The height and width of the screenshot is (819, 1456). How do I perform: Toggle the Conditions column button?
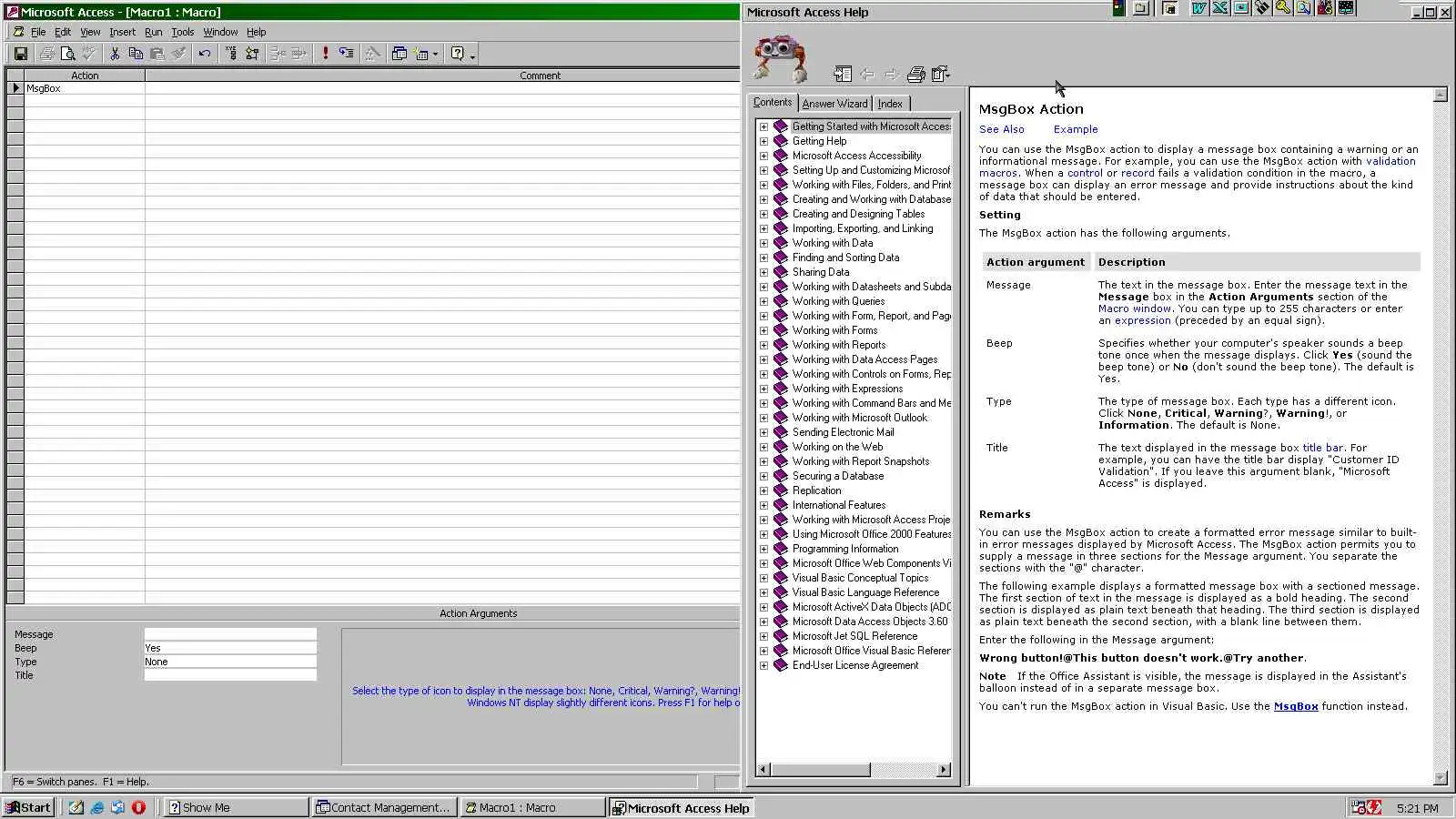coord(252,54)
